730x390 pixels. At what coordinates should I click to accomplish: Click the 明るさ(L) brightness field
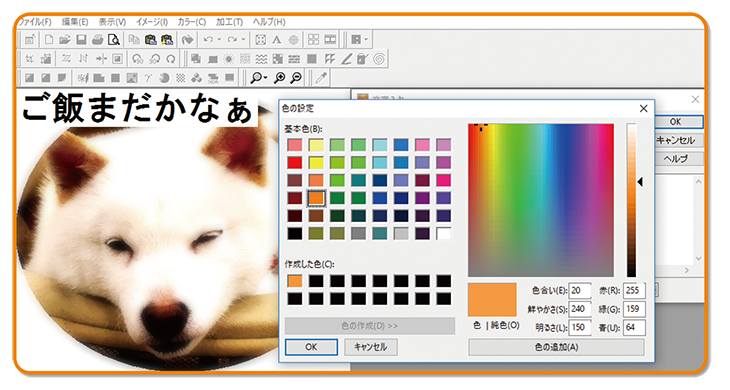[x=580, y=328]
